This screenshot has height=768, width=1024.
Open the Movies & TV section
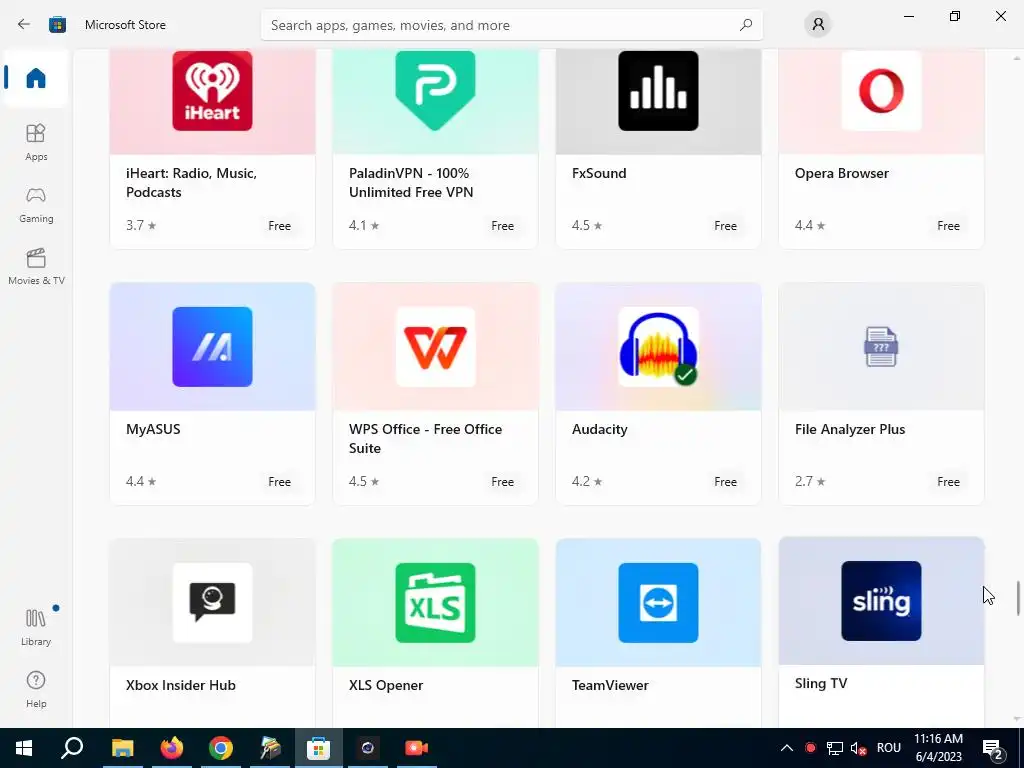pos(36,266)
